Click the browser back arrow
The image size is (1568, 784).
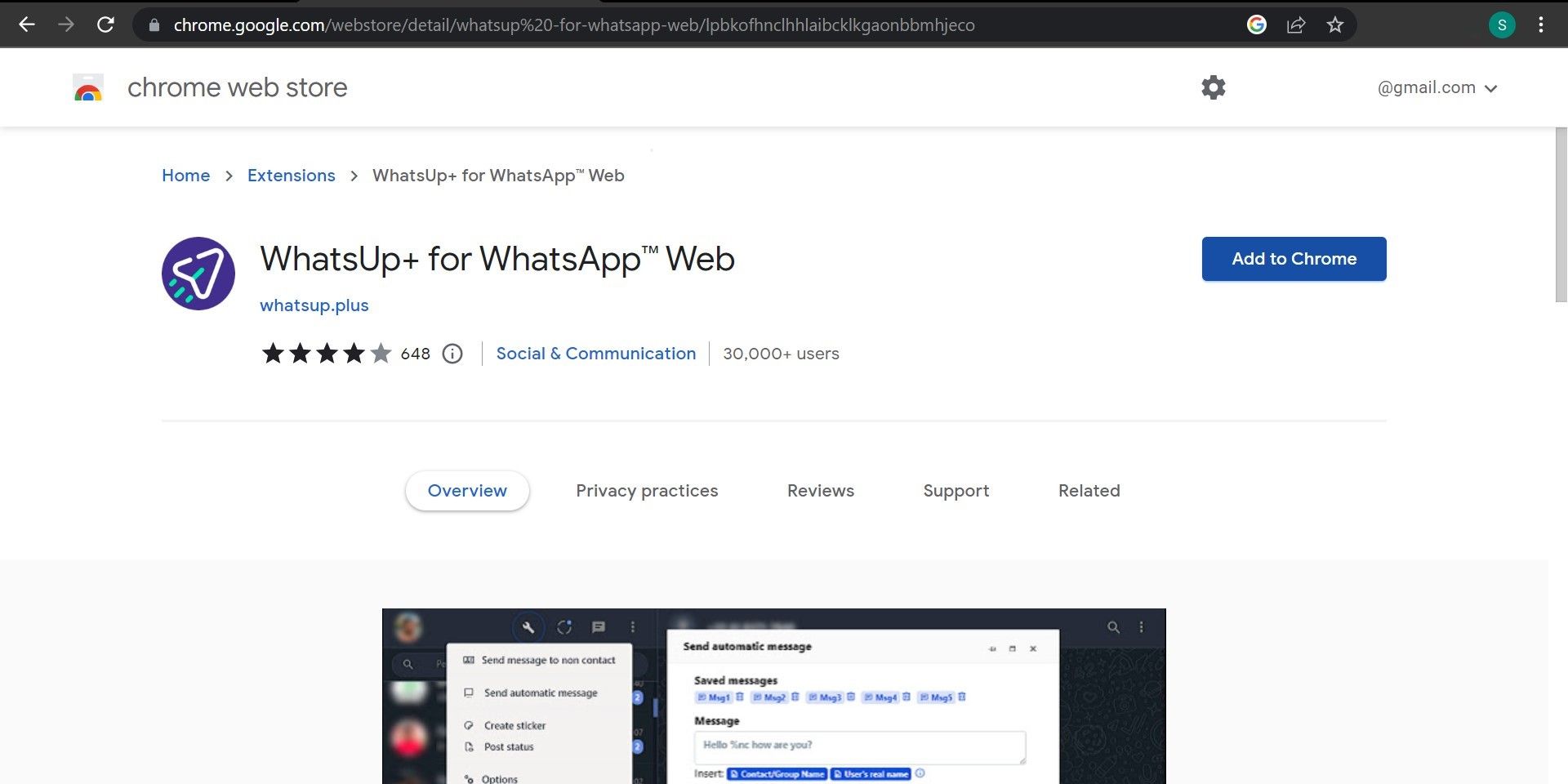coord(27,24)
